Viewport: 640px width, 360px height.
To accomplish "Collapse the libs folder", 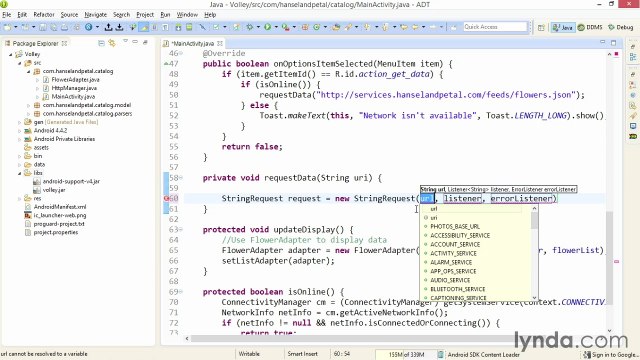I will (x=19, y=173).
